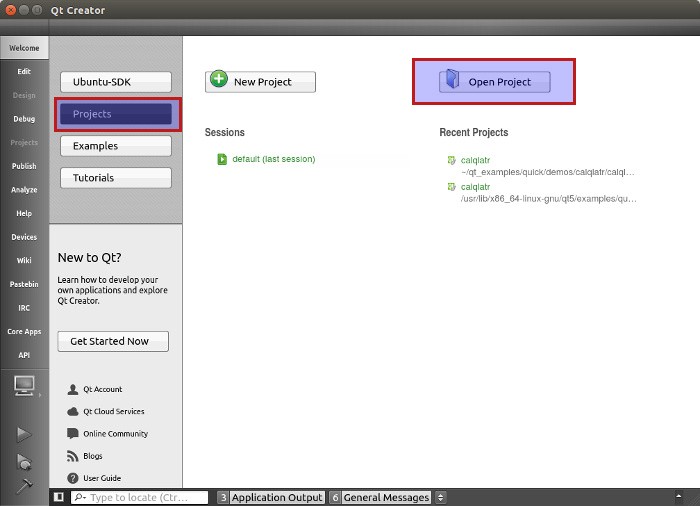Open the Wiki mode tab
This screenshot has width=700, height=506.
(x=24, y=260)
